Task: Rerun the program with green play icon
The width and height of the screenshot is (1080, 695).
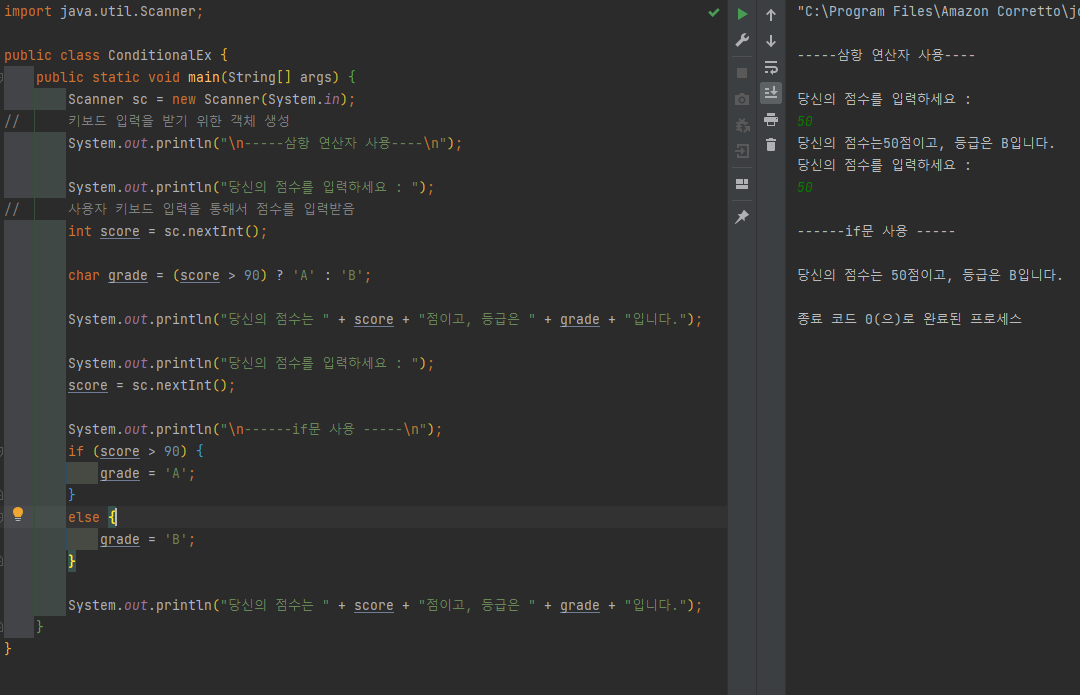Action: pyautogui.click(x=742, y=14)
